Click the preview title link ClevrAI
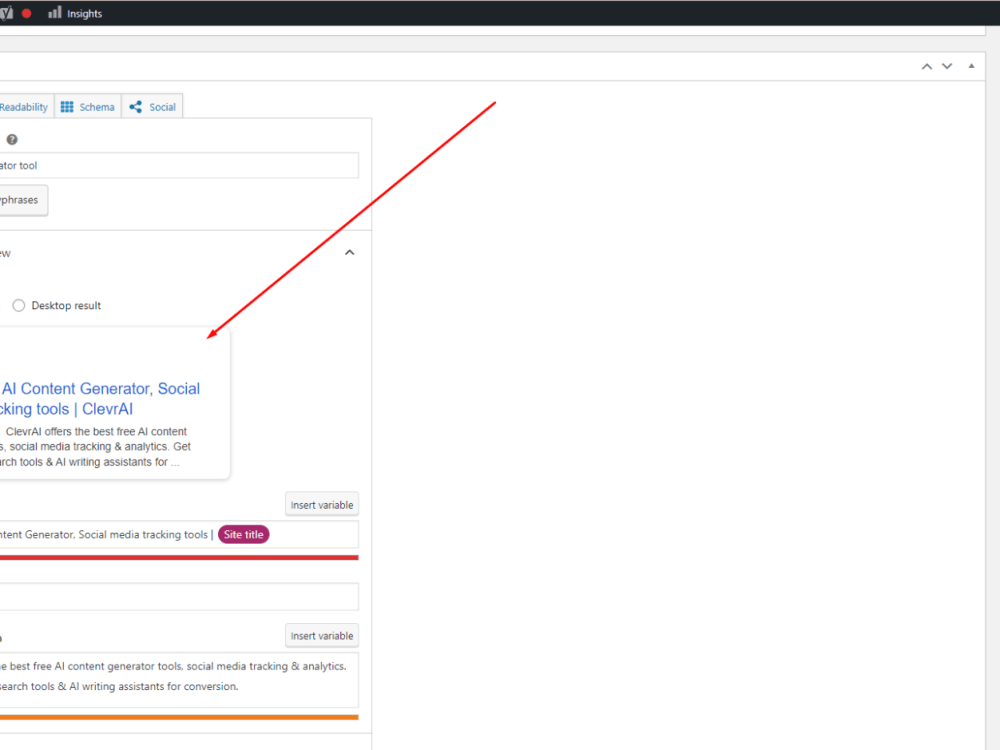 tap(100, 399)
